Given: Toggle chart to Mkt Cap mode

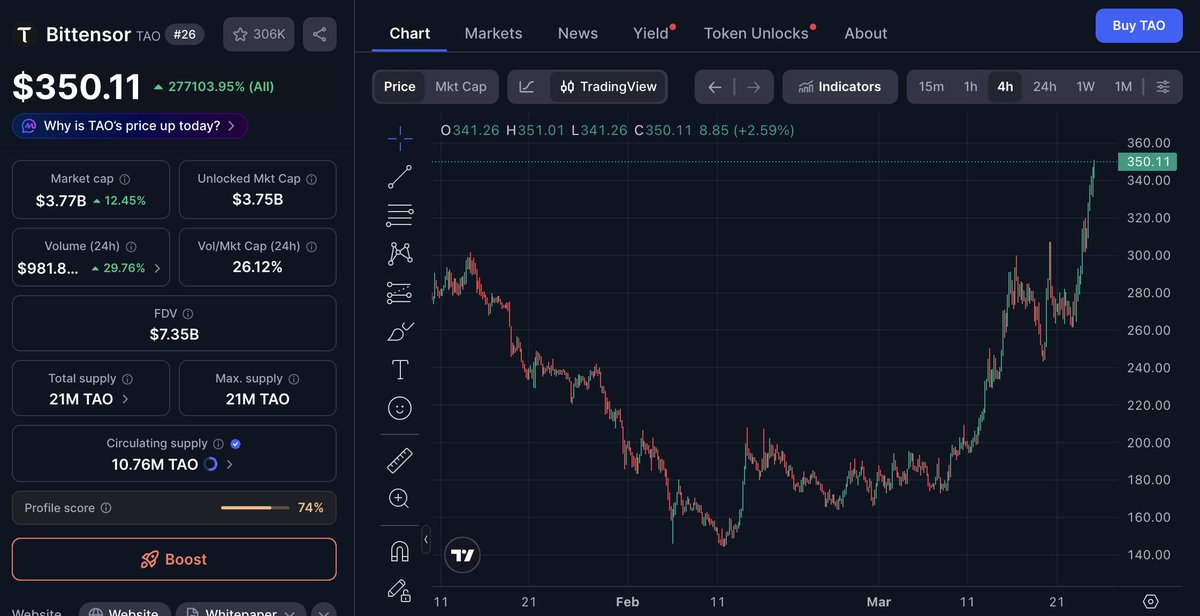Looking at the screenshot, I should point(461,87).
